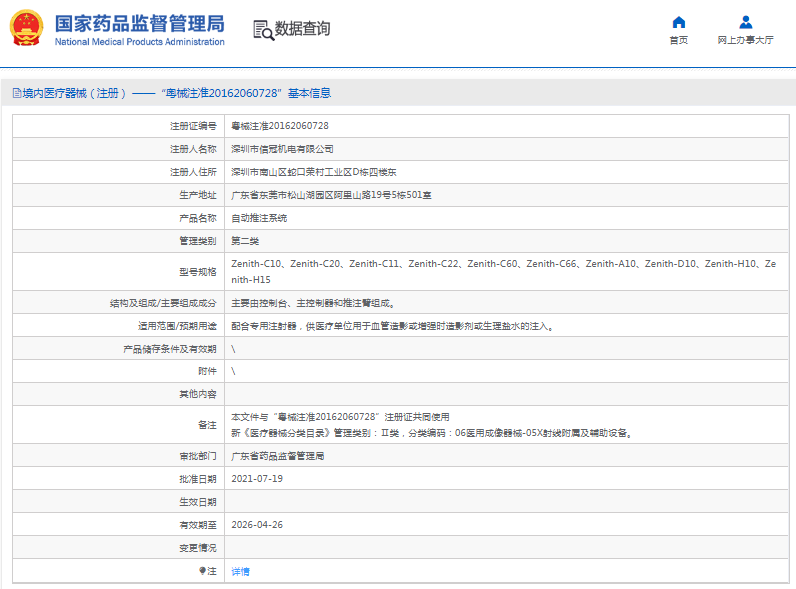Open the 首页 home icon
The width and height of the screenshot is (796, 589).
[678, 23]
